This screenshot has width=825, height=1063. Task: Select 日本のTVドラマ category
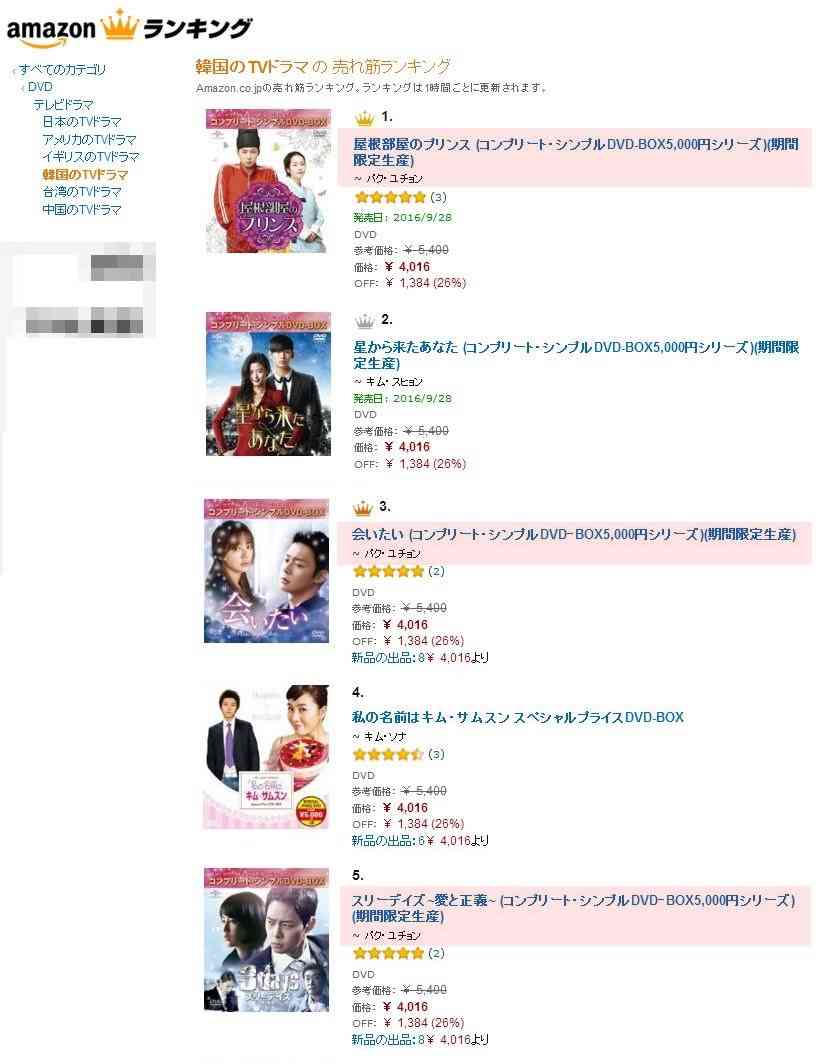click(x=82, y=122)
